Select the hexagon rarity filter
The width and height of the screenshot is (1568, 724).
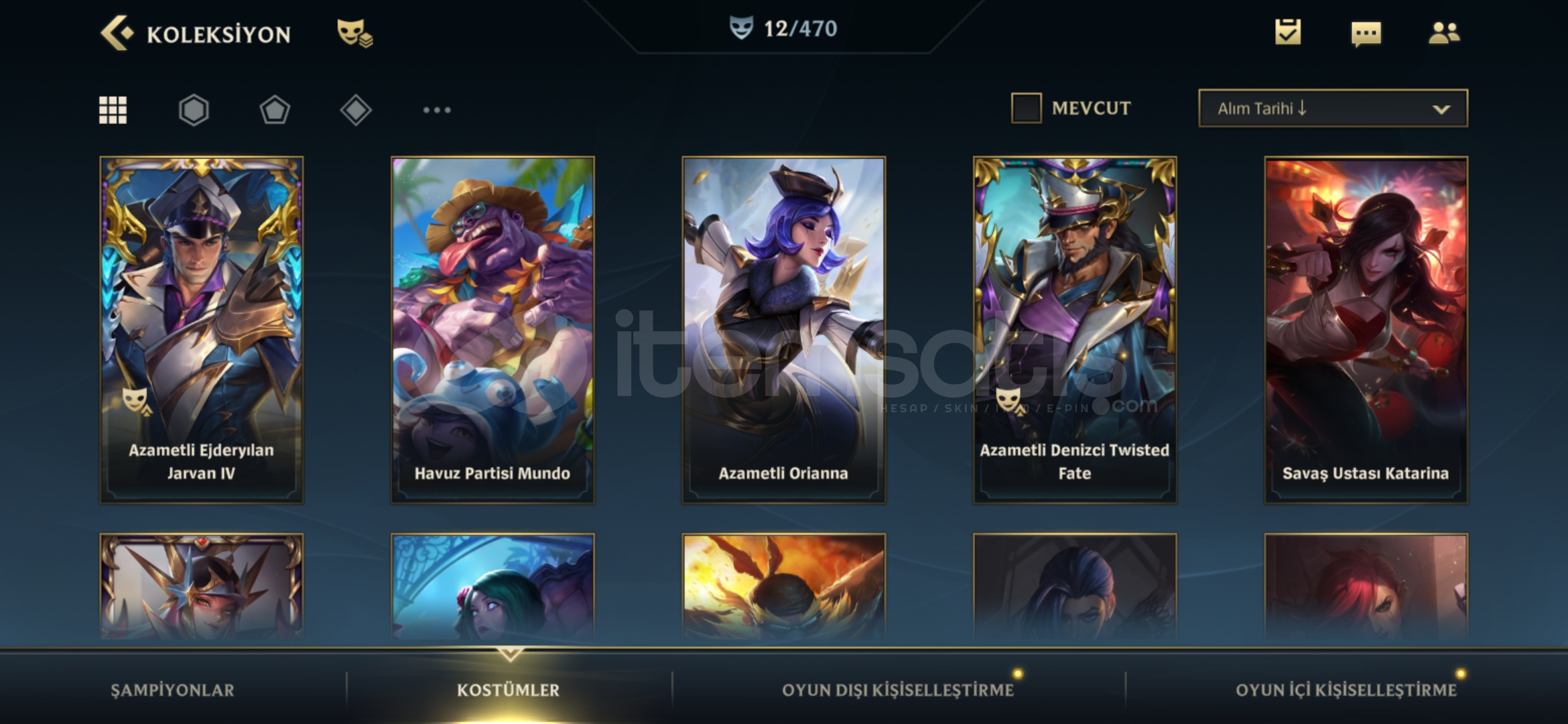point(194,110)
